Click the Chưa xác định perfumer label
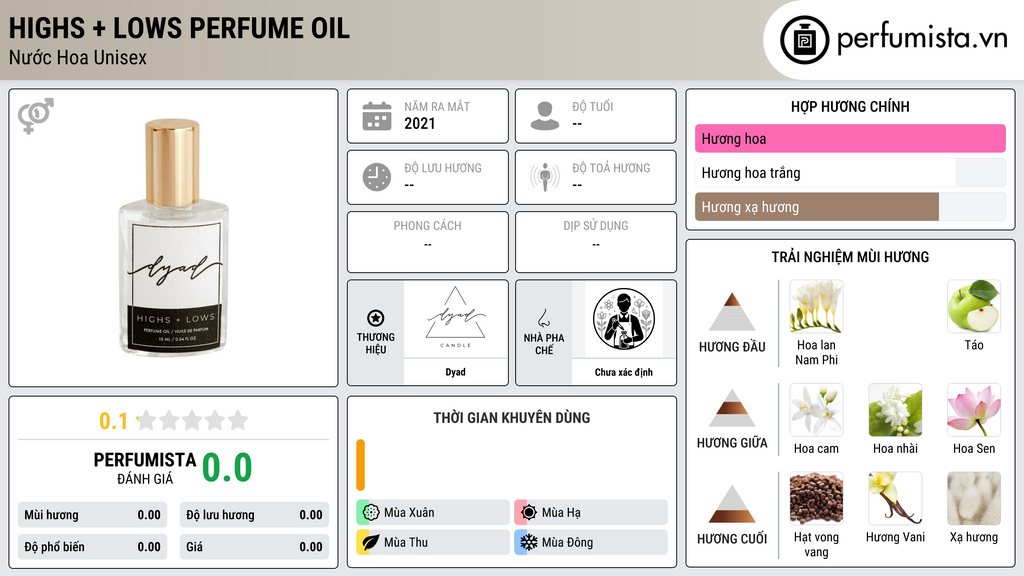 pyautogui.click(x=624, y=372)
